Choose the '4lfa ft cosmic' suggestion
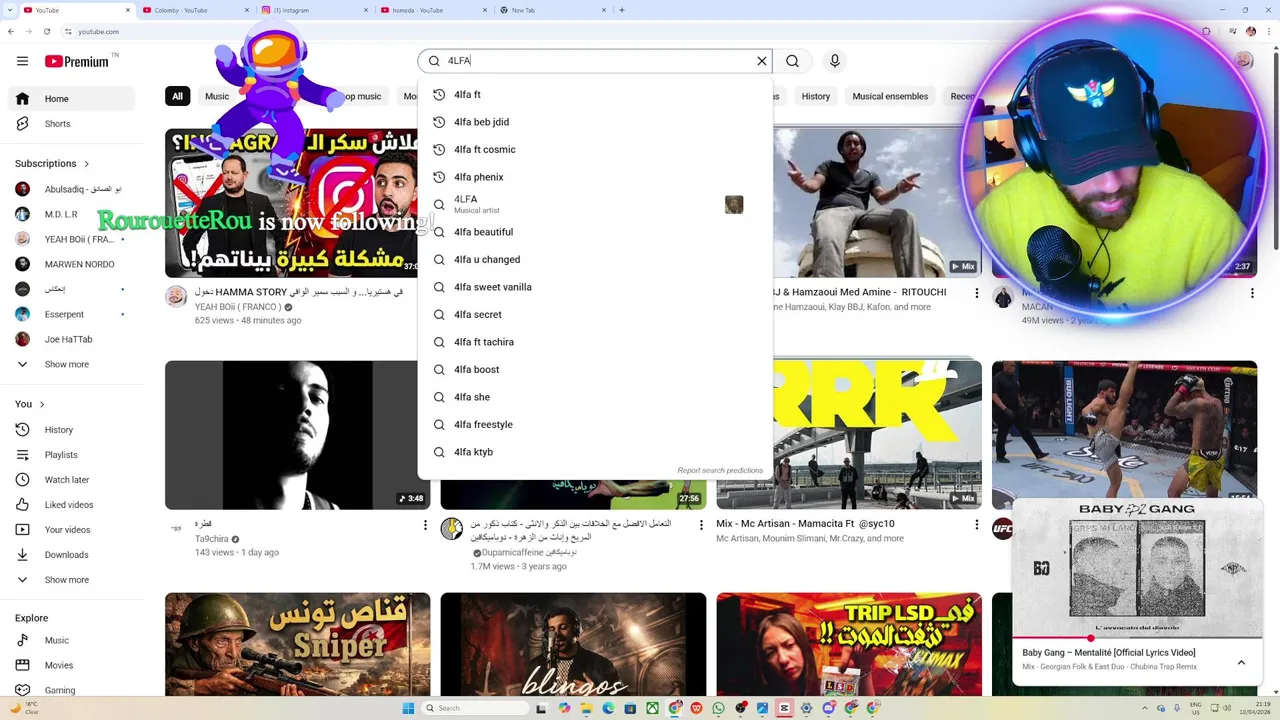The height and width of the screenshot is (720, 1280). pos(595,150)
